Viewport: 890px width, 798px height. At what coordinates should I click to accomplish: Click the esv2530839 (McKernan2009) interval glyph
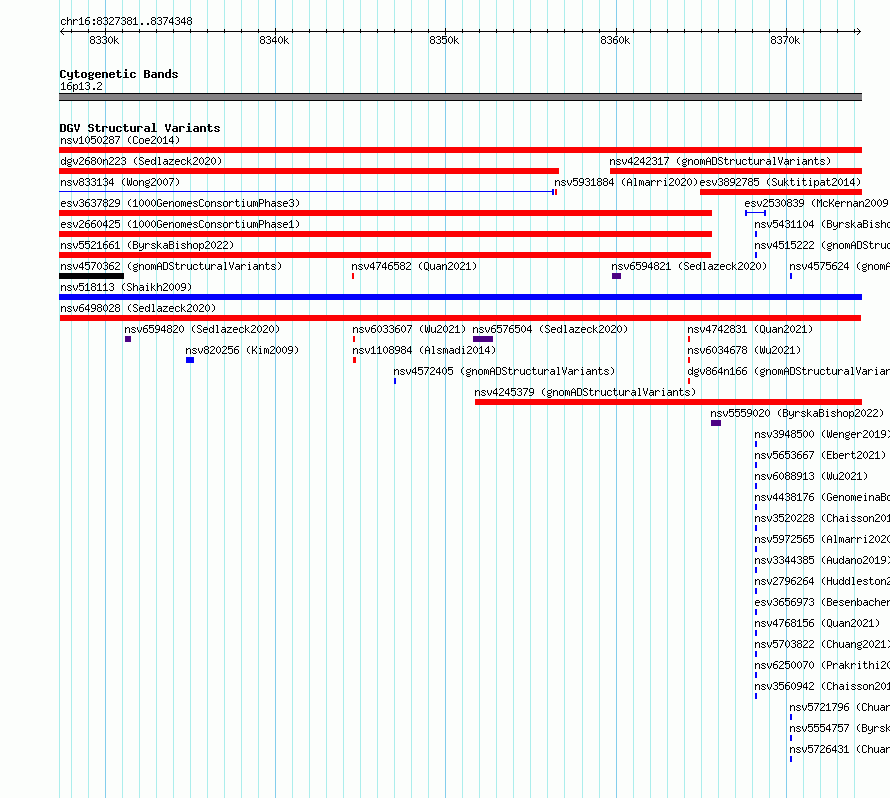(755, 213)
